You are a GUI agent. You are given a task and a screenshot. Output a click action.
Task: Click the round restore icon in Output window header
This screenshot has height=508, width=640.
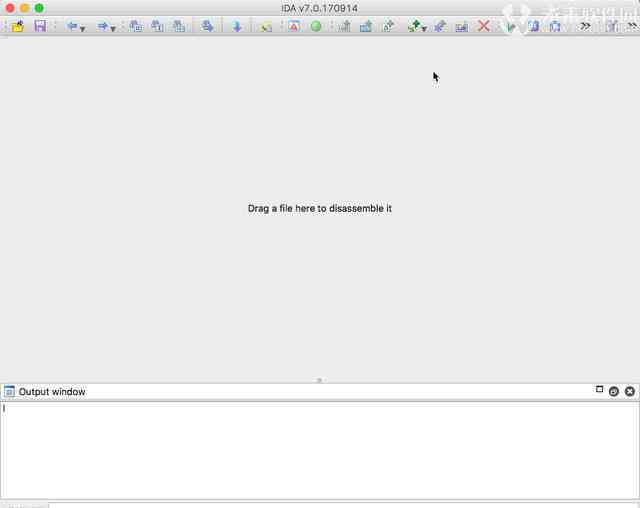click(614, 392)
